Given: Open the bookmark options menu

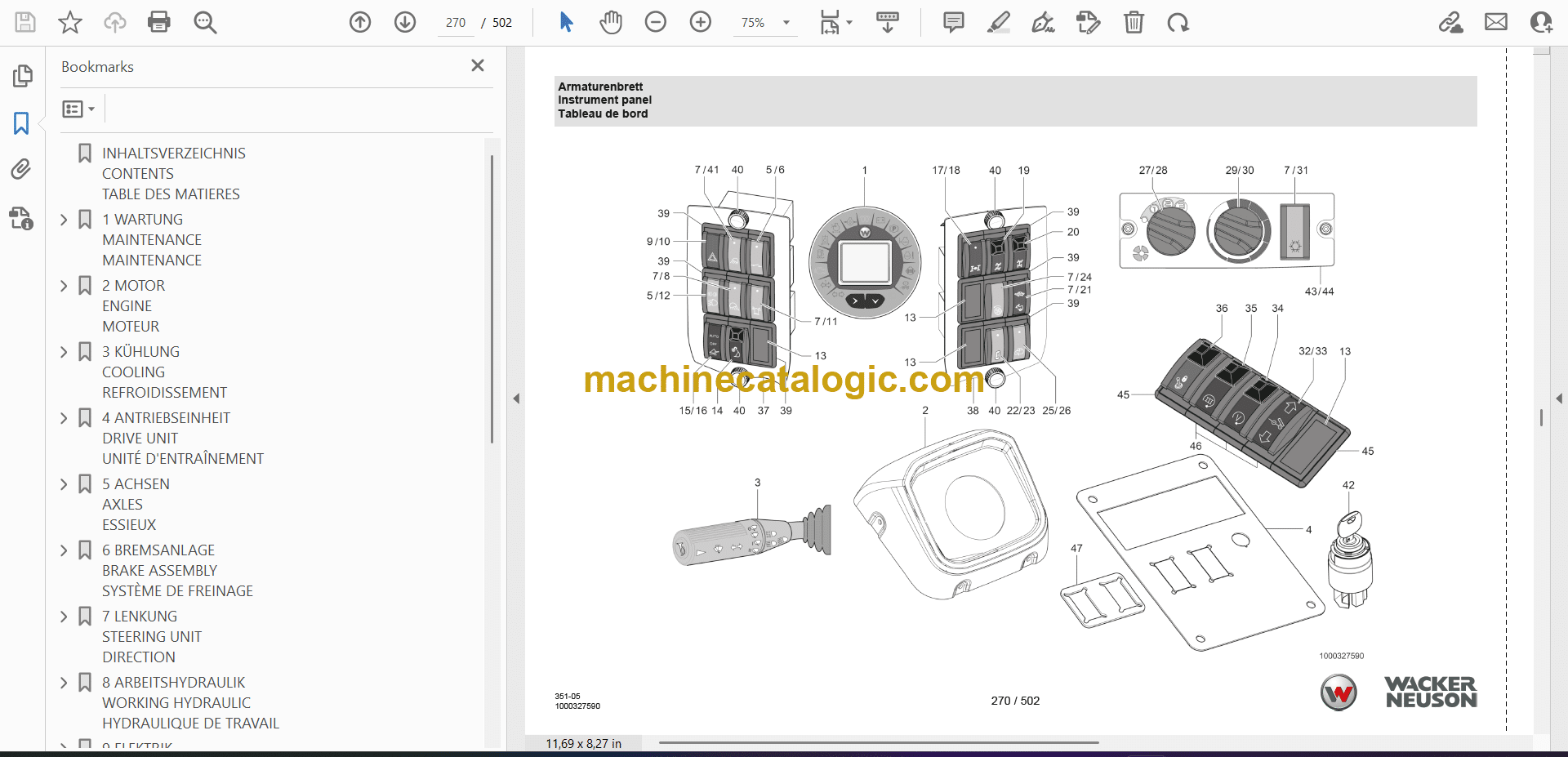Looking at the screenshot, I should click(x=78, y=109).
